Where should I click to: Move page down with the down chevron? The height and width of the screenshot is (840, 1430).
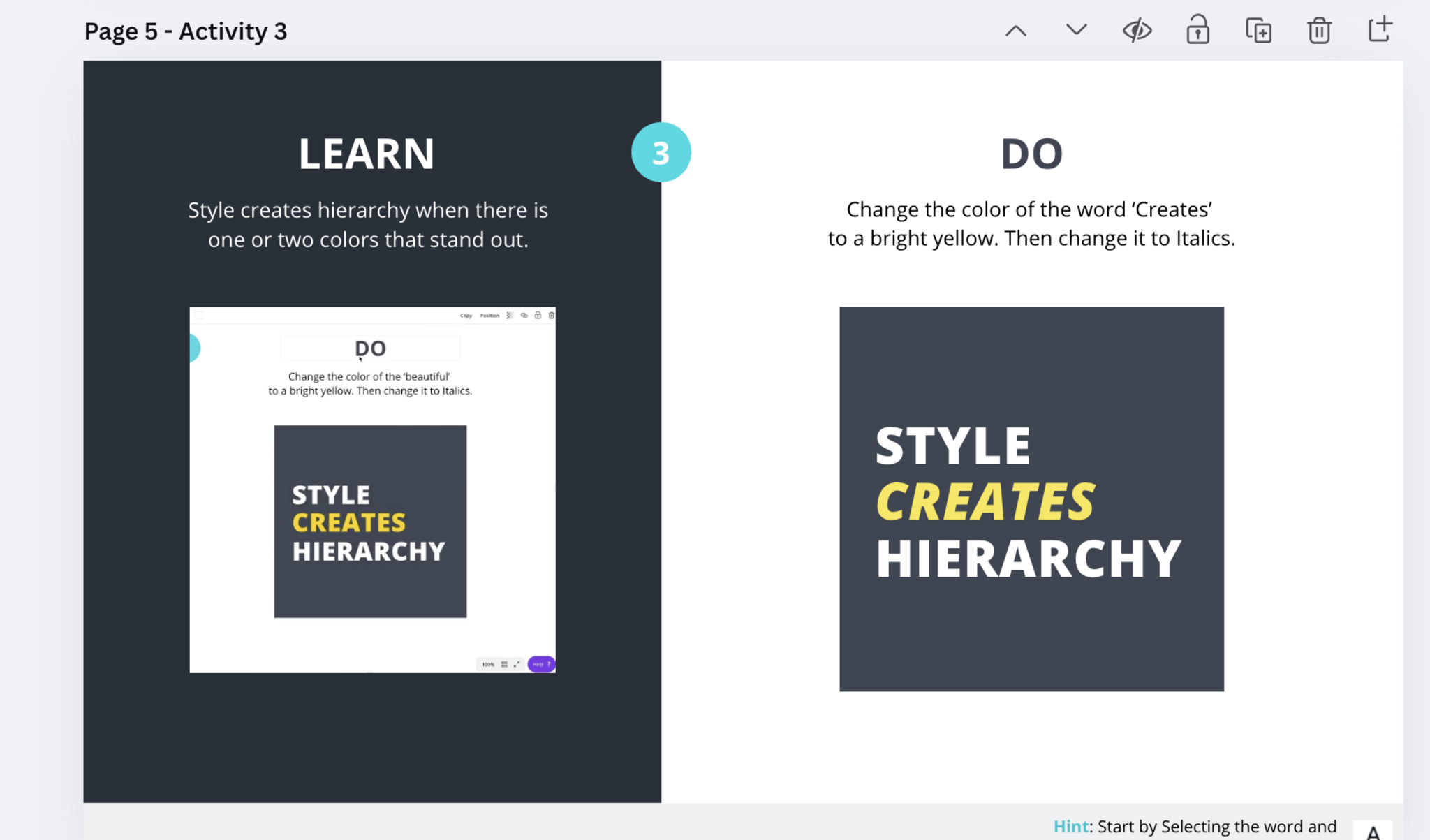coord(1076,30)
